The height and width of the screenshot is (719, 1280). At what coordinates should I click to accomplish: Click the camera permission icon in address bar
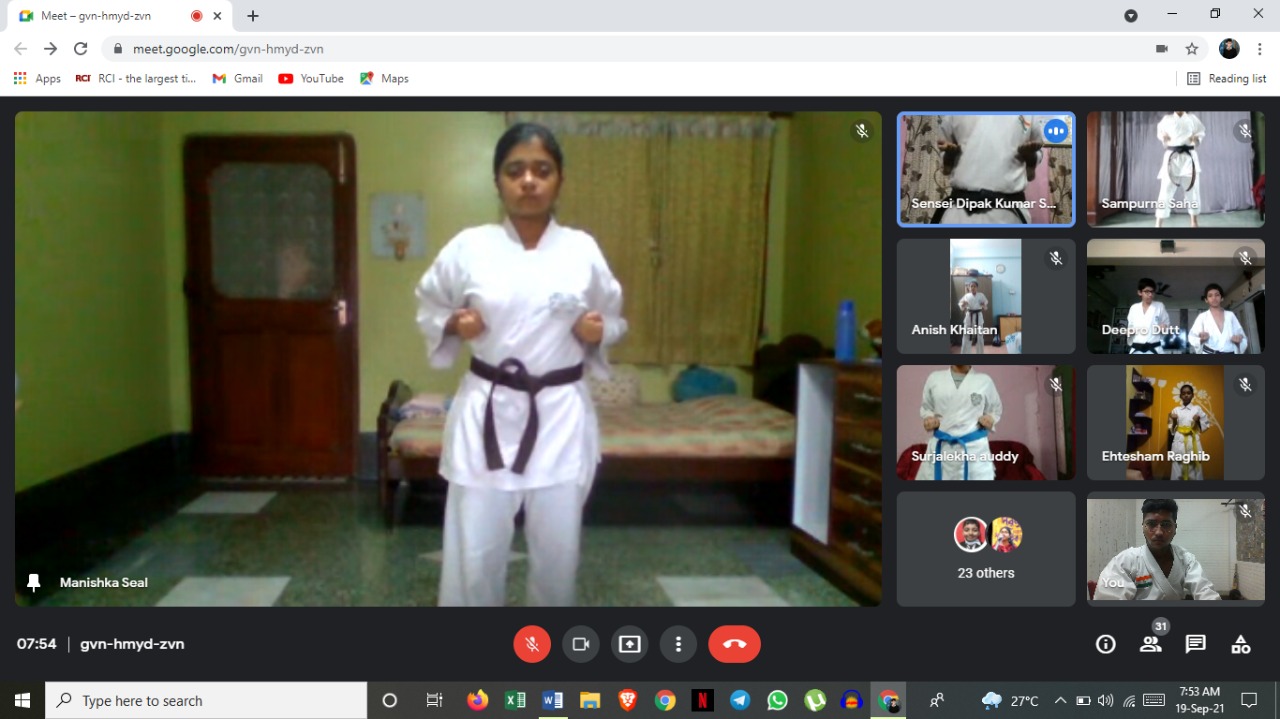[1162, 48]
